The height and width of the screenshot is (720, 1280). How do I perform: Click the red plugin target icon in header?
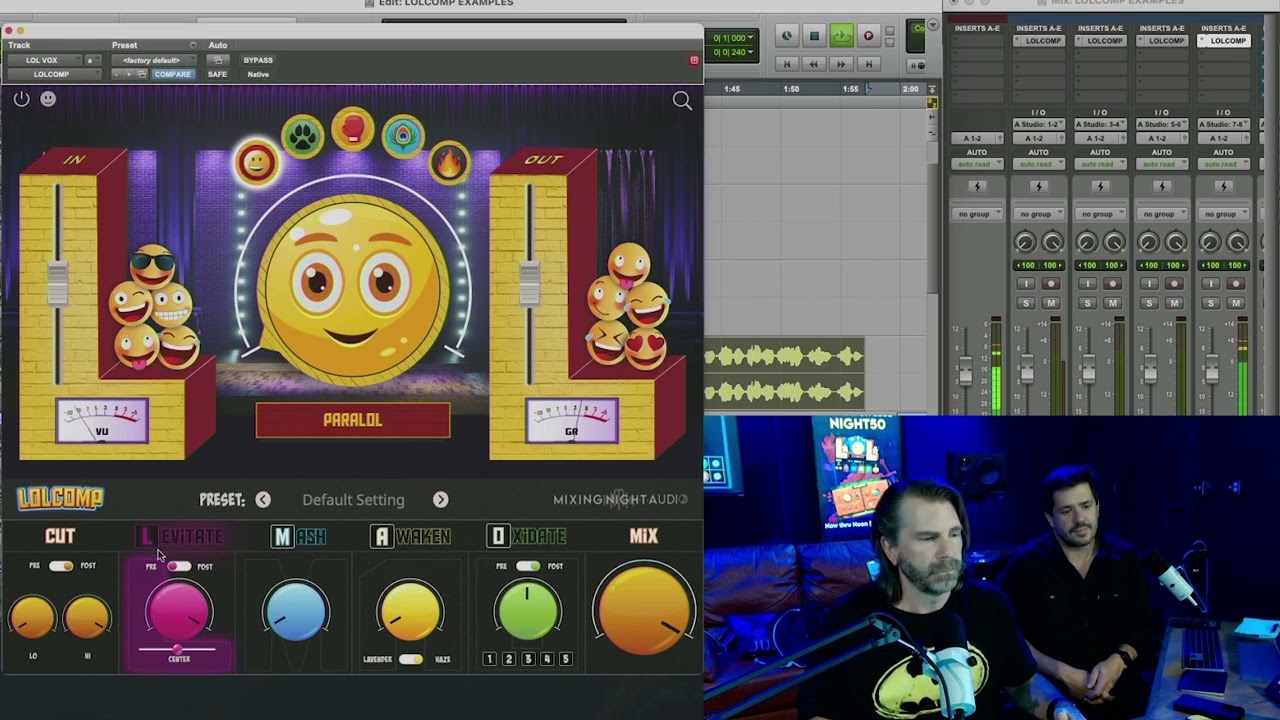694,60
